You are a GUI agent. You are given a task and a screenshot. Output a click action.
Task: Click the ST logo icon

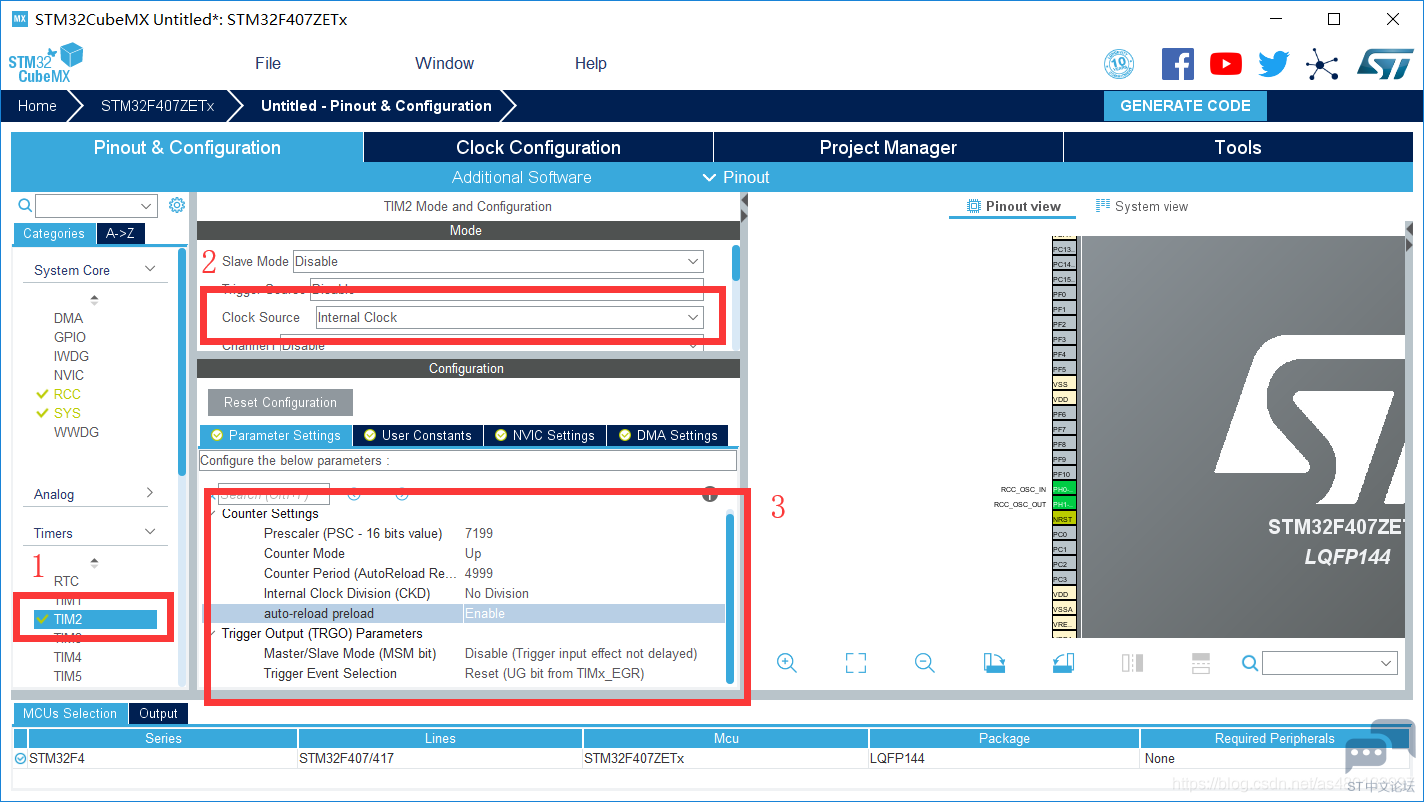[x=1385, y=64]
